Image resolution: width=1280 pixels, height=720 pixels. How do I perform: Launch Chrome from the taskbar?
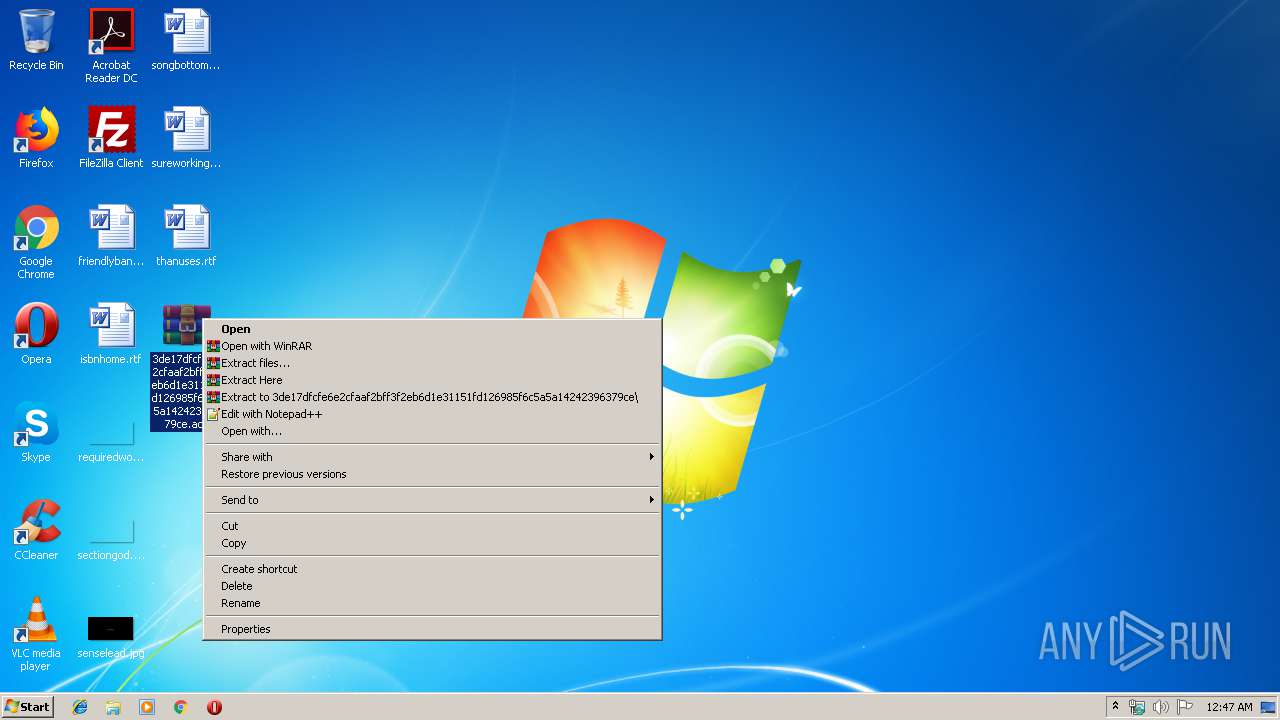(181, 707)
